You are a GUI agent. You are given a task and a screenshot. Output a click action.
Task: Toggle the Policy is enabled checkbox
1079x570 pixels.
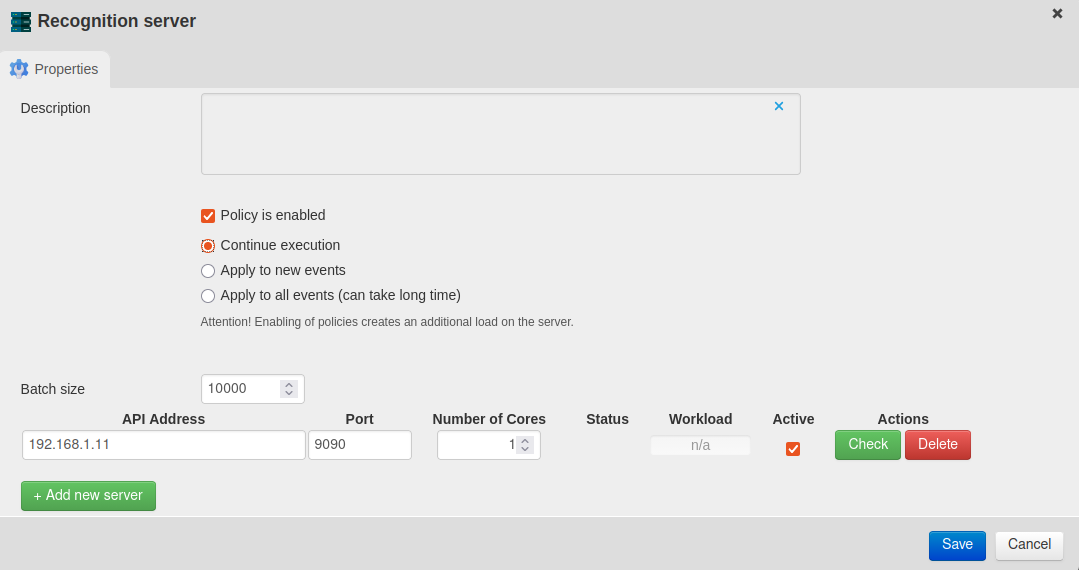pyautogui.click(x=208, y=215)
